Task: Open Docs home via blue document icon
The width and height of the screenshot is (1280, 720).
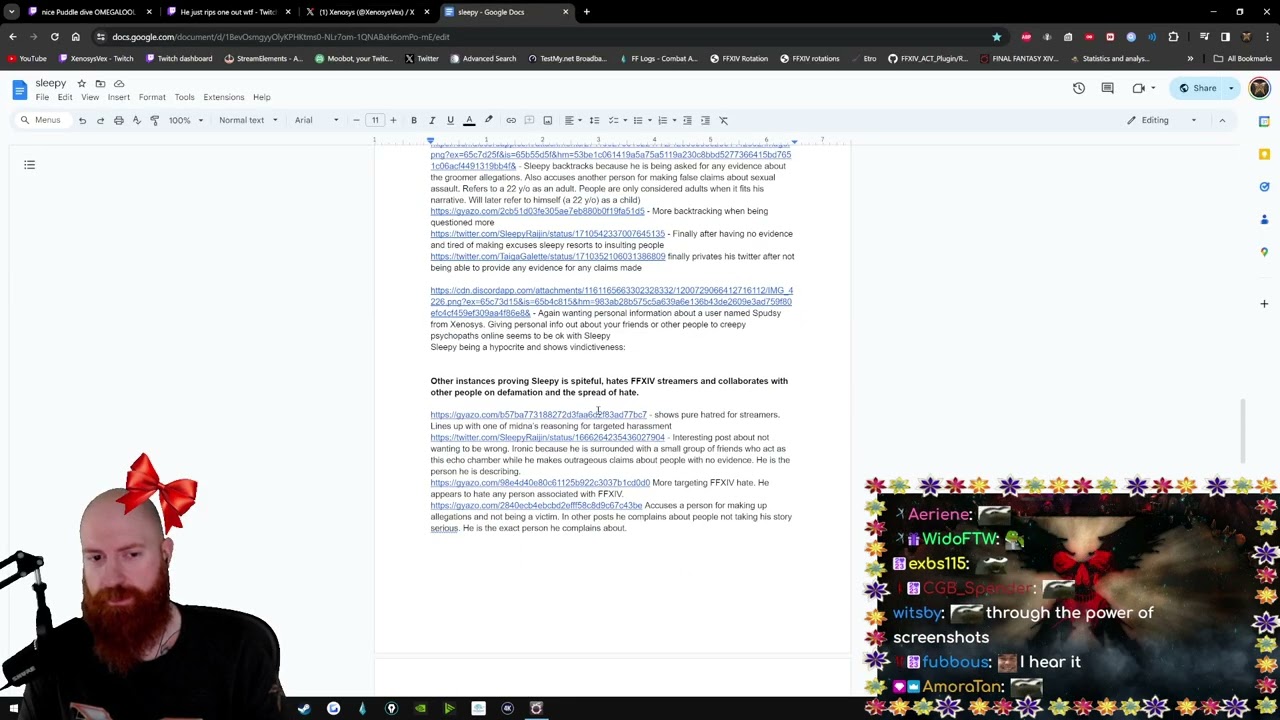Action: coord(19,90)
